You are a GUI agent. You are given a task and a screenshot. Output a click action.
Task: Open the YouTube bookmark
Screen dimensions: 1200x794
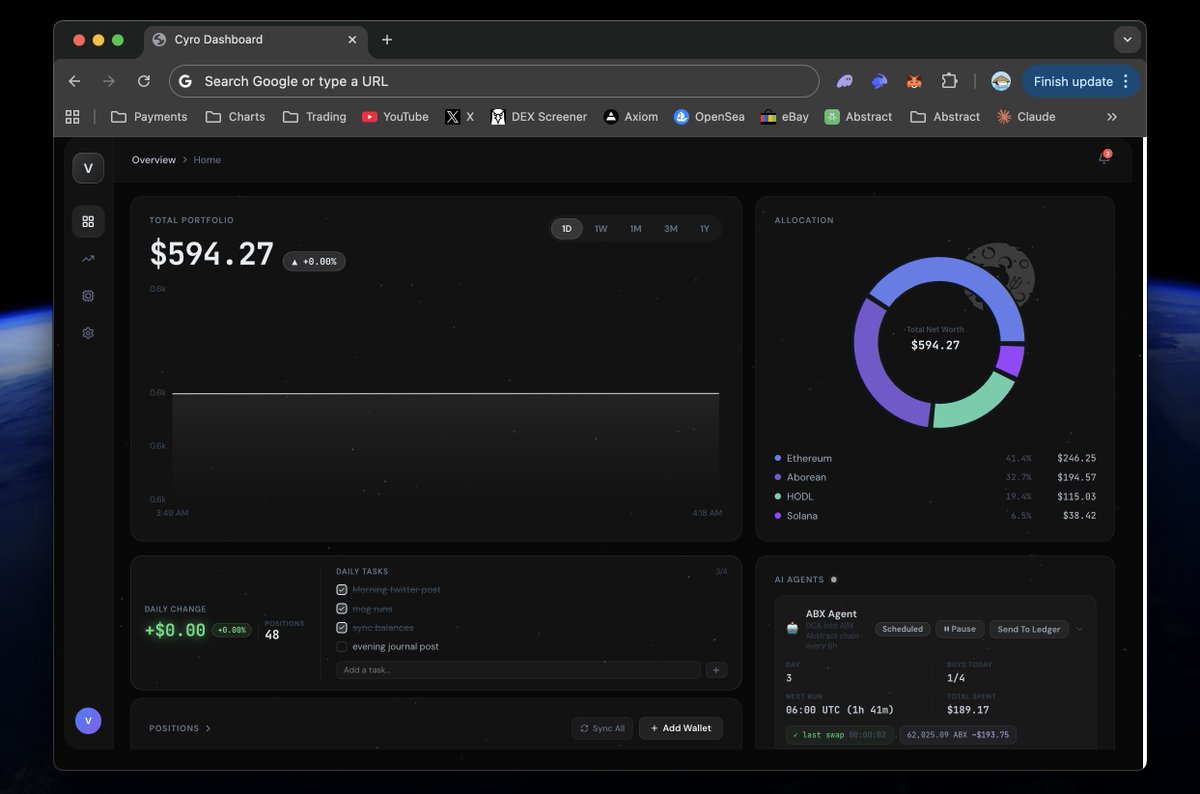coord(395,117)
